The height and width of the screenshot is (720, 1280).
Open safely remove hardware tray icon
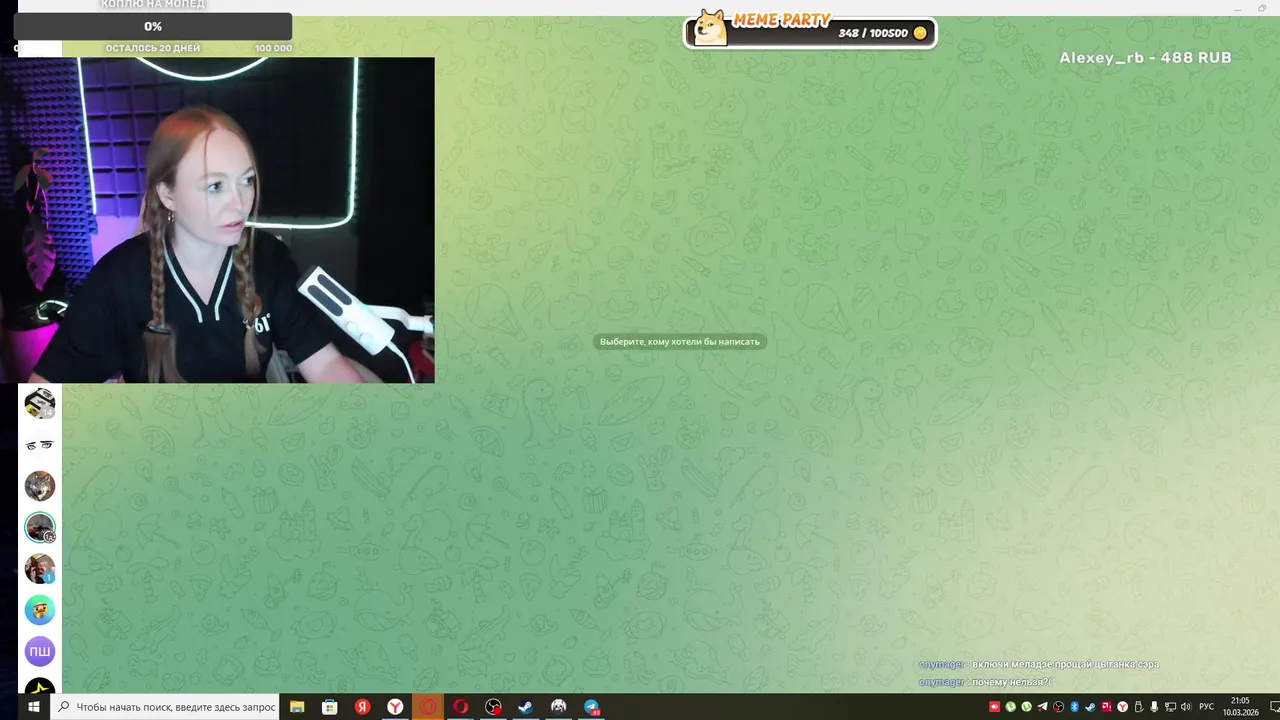1138,707
